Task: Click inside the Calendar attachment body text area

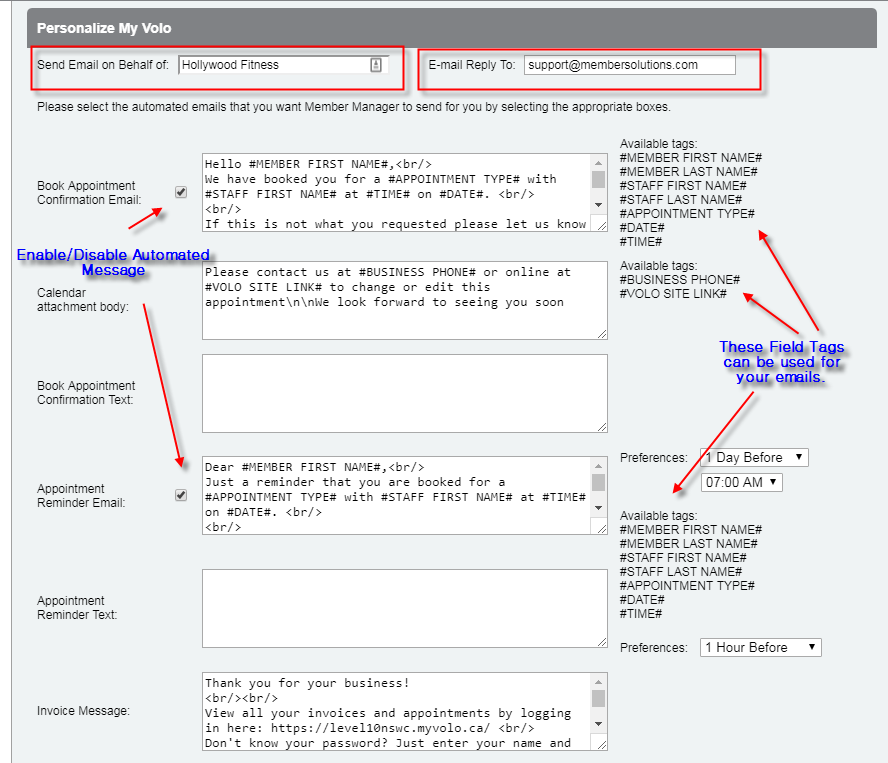Action: [x=400, y=300]
